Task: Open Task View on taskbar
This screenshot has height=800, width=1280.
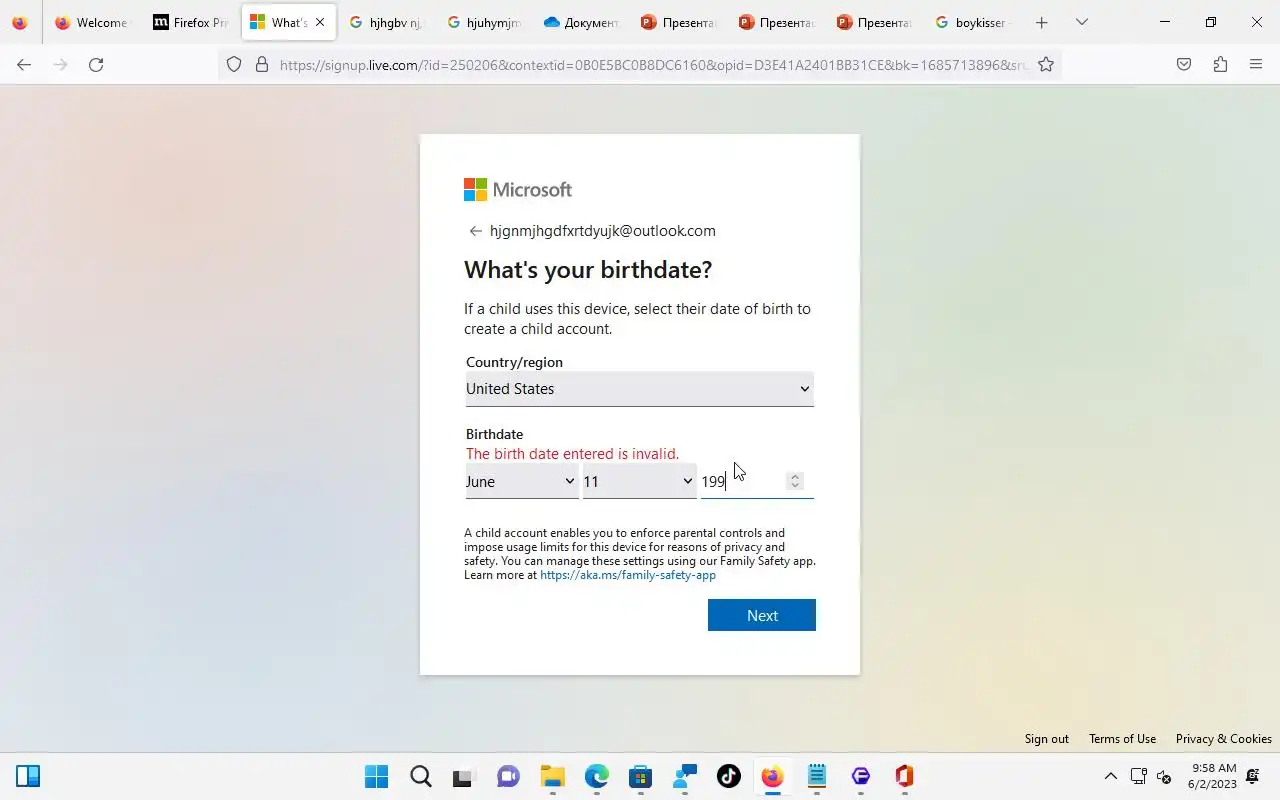Action: [463, 776]
